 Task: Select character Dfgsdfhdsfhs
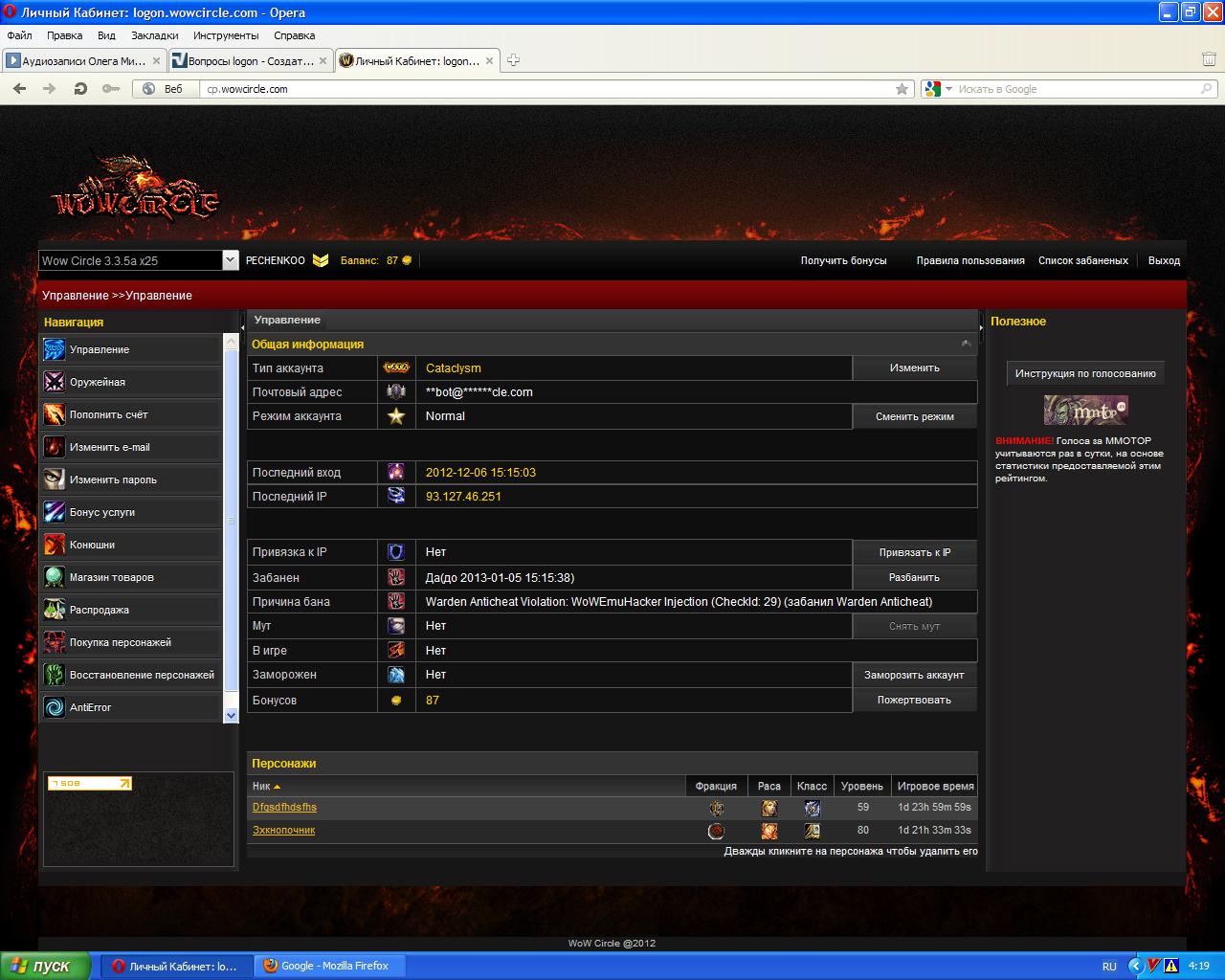tap(284, 807)
